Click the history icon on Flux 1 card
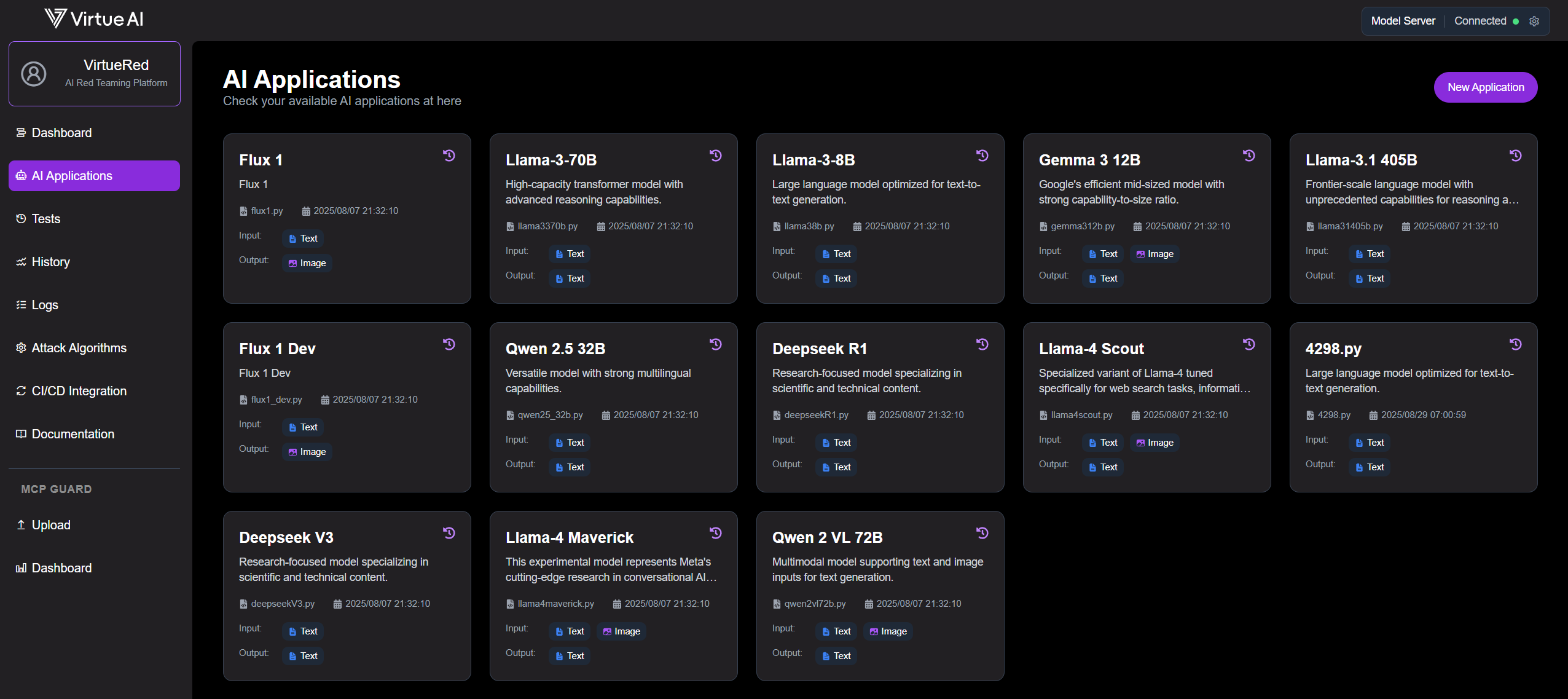The width and height of the screenshot is (1568, 699). (449, 156)
